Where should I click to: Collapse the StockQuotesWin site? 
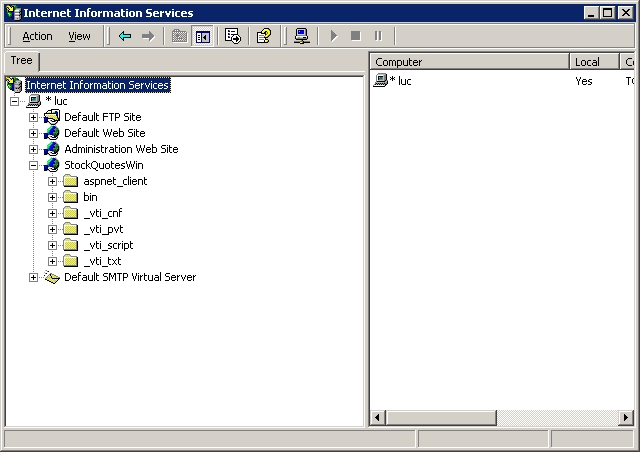click(x=33, y=165)
